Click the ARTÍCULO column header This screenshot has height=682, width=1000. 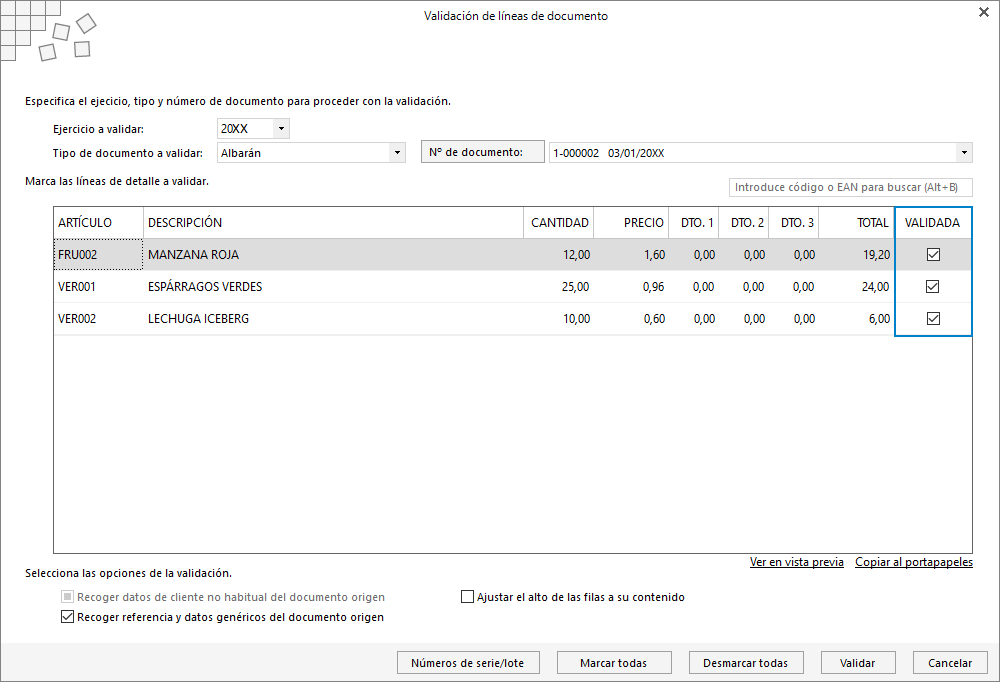tap(98, 223)
